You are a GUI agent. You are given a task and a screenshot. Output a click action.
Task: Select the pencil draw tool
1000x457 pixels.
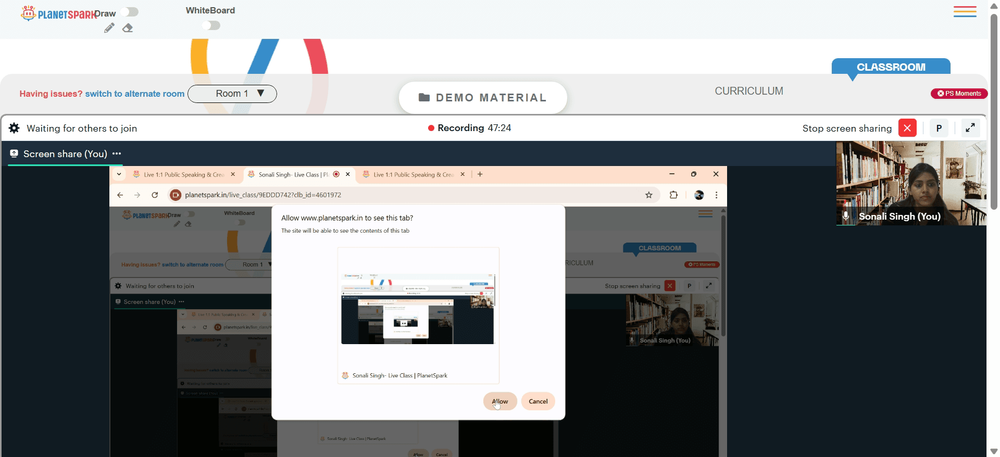(x=109, y=28)
